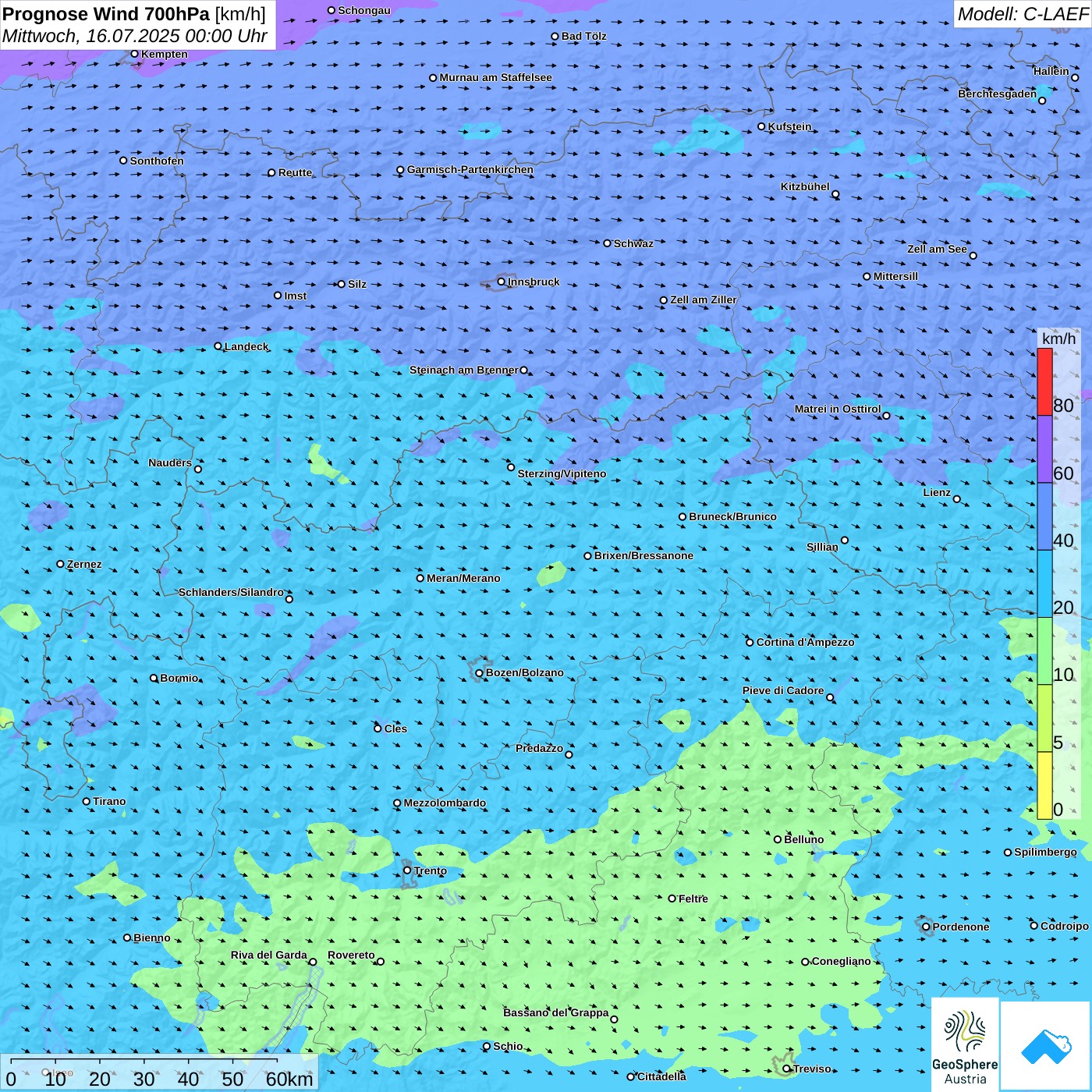Click the yellow 0-5 legend color
1092x1092 pixels.
click(1044, 785)
